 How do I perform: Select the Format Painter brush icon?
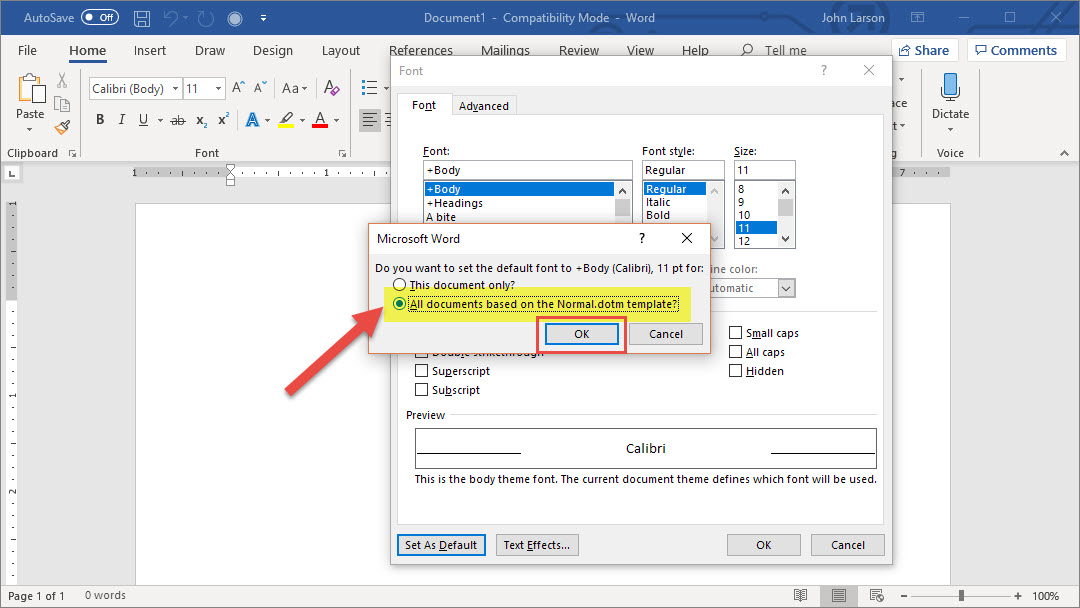coord(62,127)
